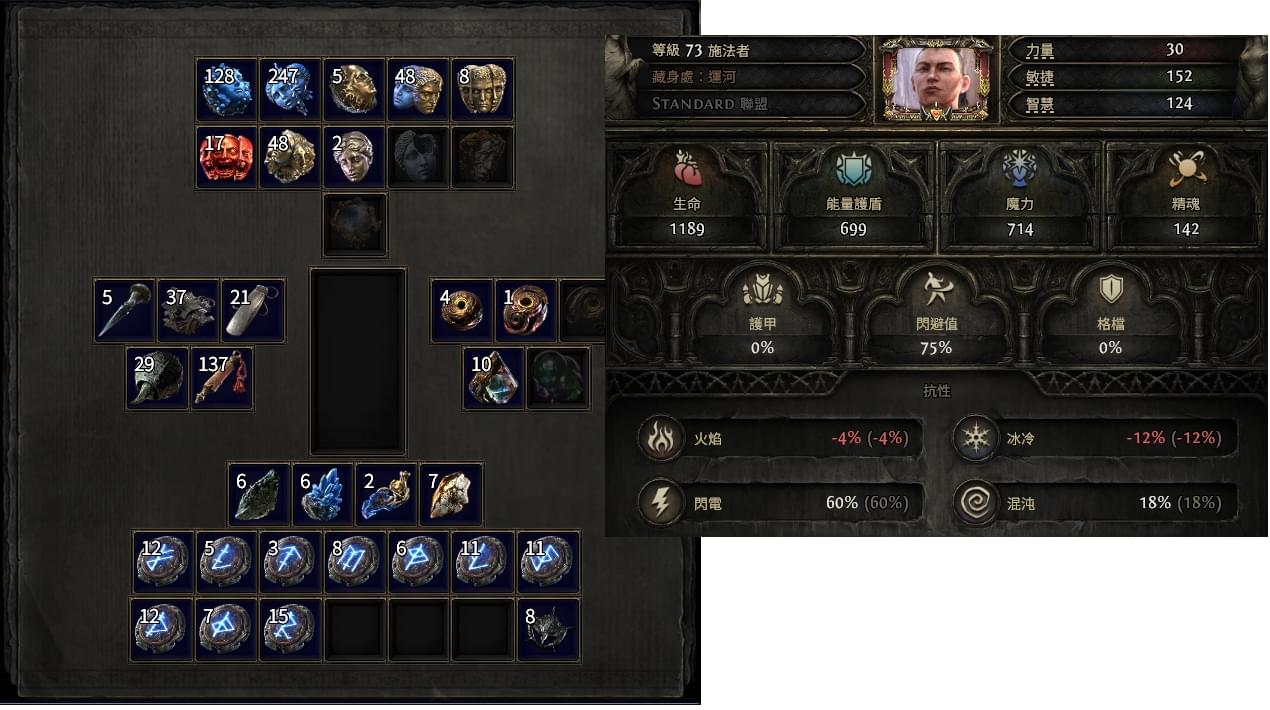Select the item stack showing 37
1270x710 pixels.
coord(189,310)
